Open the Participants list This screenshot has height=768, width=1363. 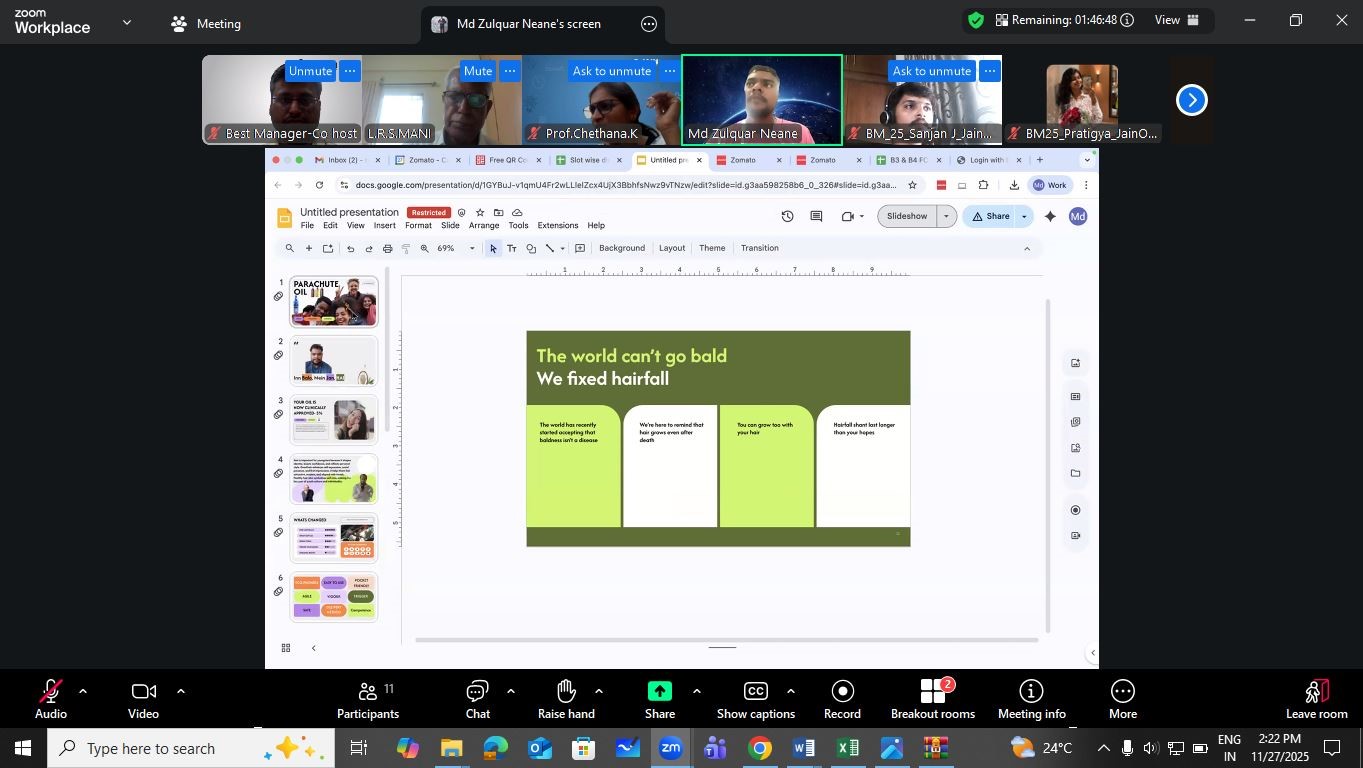[x=367, y=698]
